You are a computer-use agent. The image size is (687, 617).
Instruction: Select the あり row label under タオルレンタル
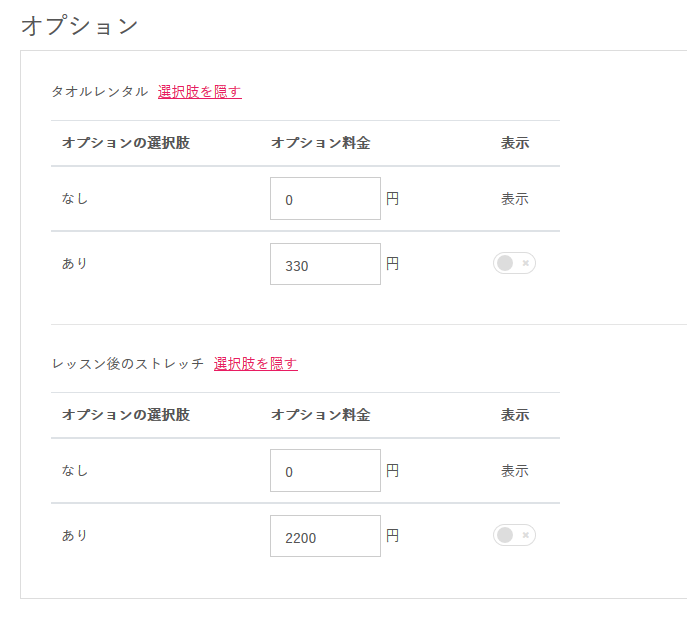pos(75,264)
